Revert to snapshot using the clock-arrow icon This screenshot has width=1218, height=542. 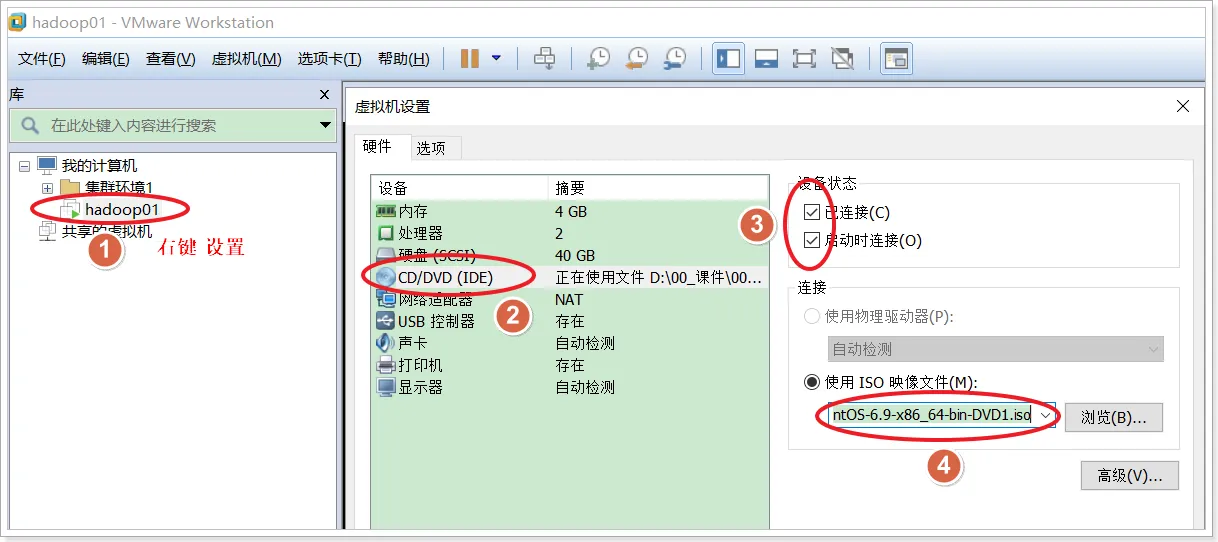tap(637, 59)
